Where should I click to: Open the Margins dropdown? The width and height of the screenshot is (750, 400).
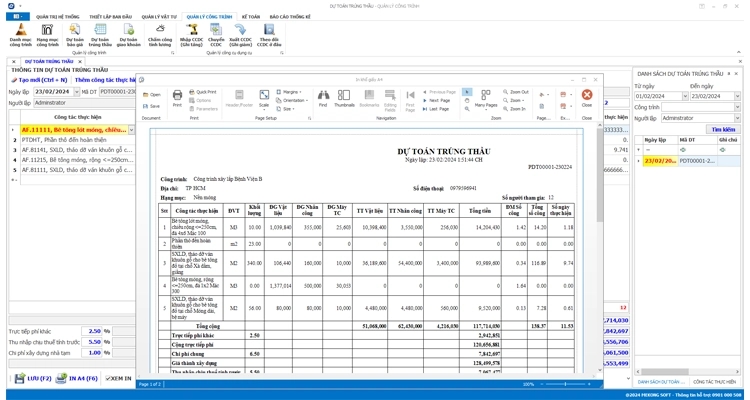pos(291,92)
